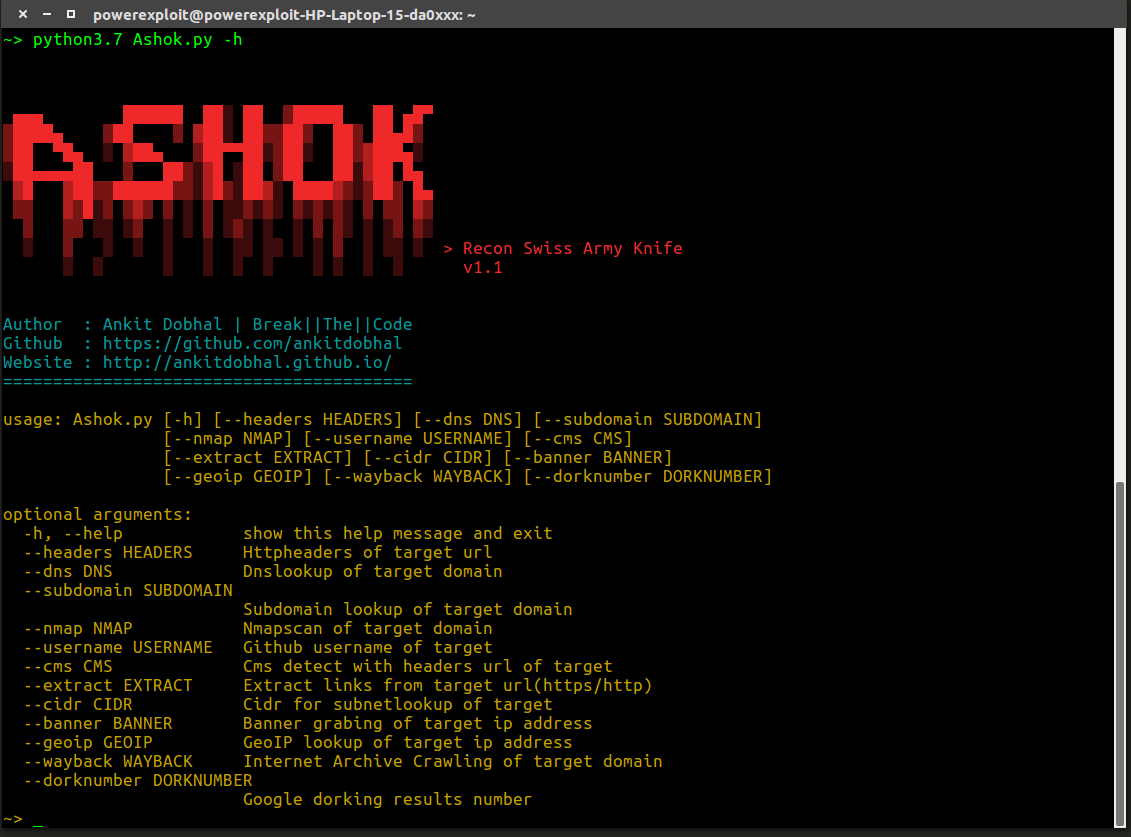
Task: Click the v1.1 version text
Action: click(483, 268)
